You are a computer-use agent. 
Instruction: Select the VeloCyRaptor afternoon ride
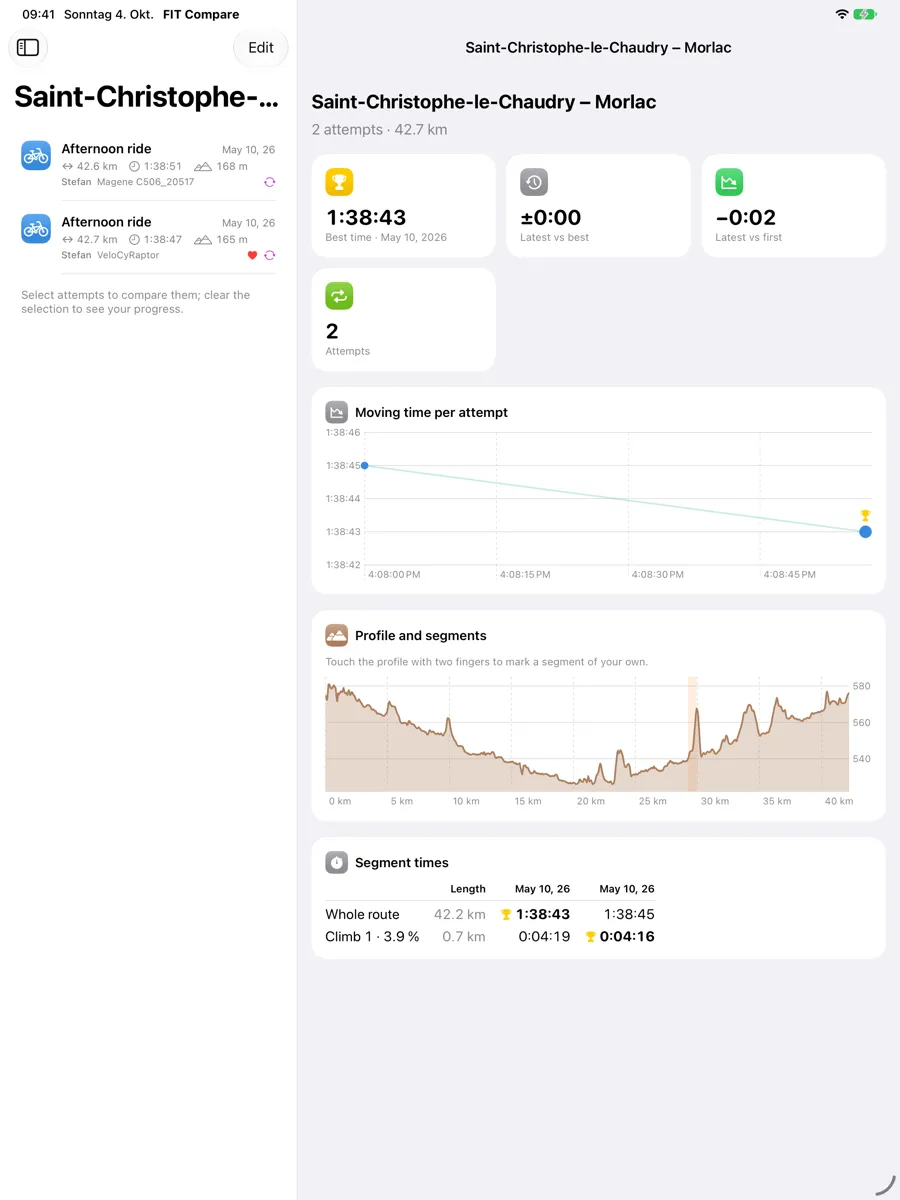(x=148, y=238)
